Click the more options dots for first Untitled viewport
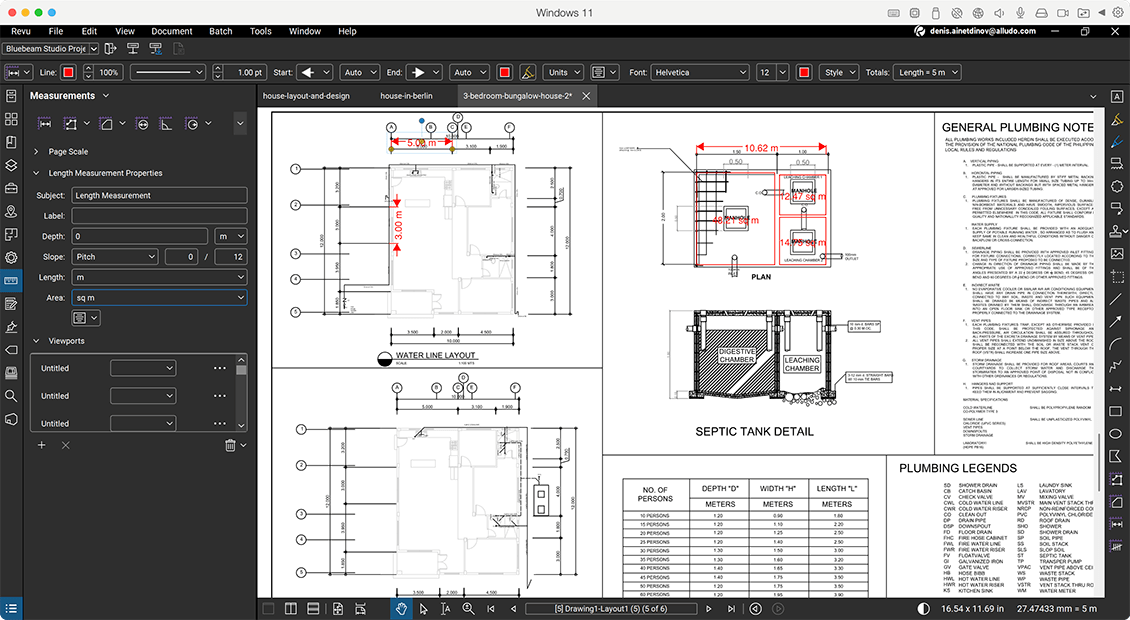Image resolution: width=1130 pixels, height=620 pixels. click(x=220, y=368)
